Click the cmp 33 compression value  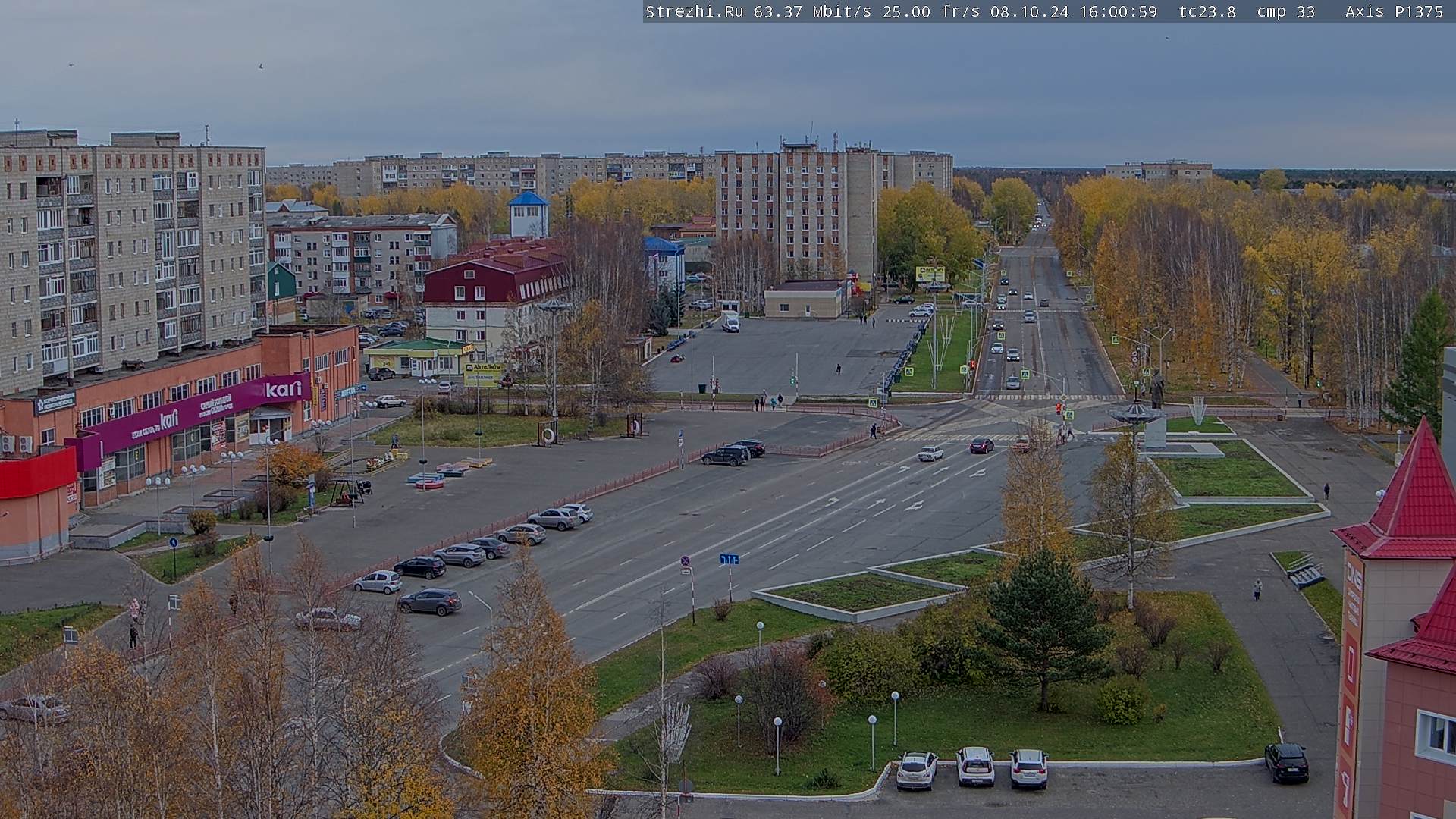tap(1286, 11)
